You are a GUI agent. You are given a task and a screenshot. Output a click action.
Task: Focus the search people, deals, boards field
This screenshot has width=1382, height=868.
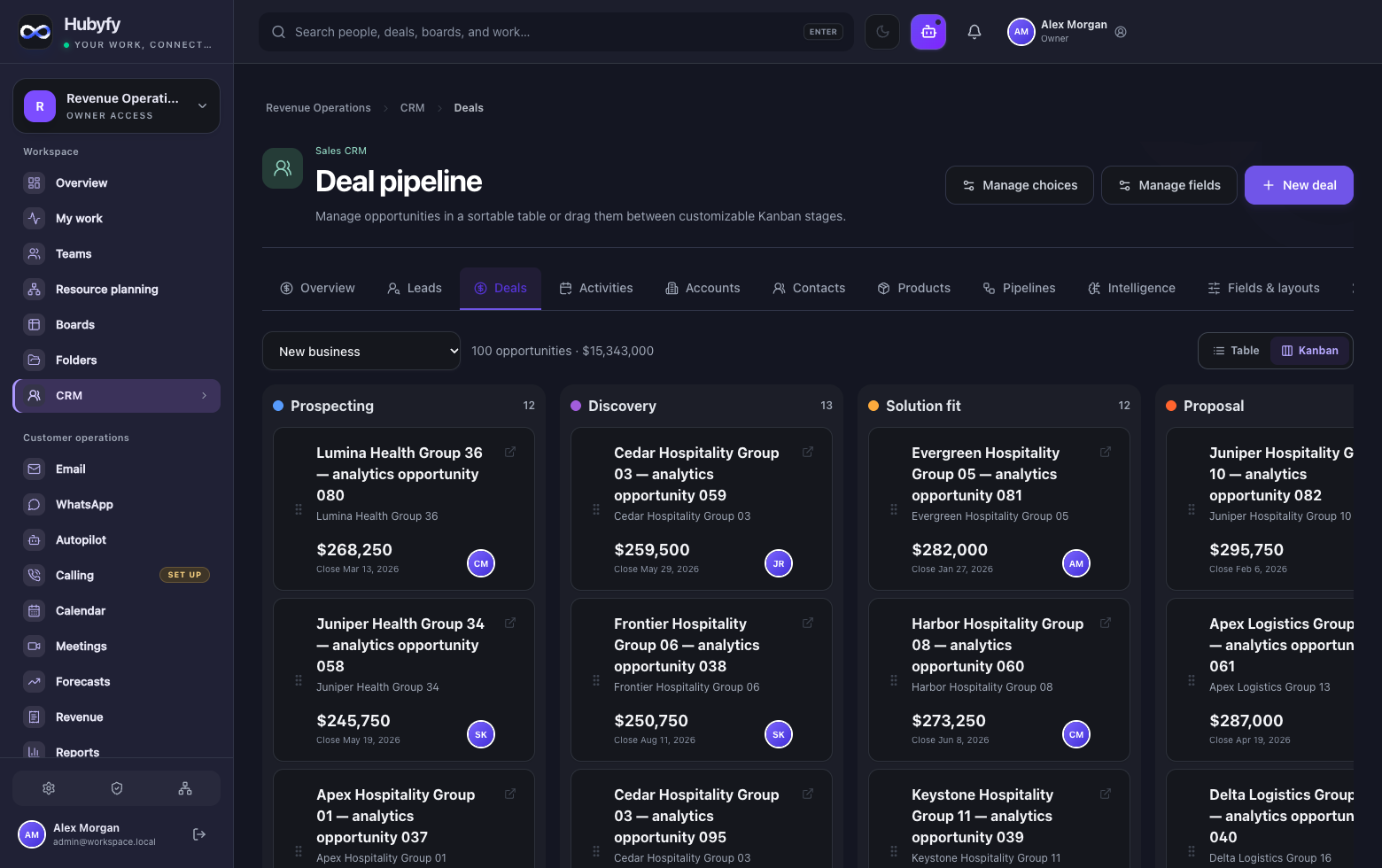(556, 32)
